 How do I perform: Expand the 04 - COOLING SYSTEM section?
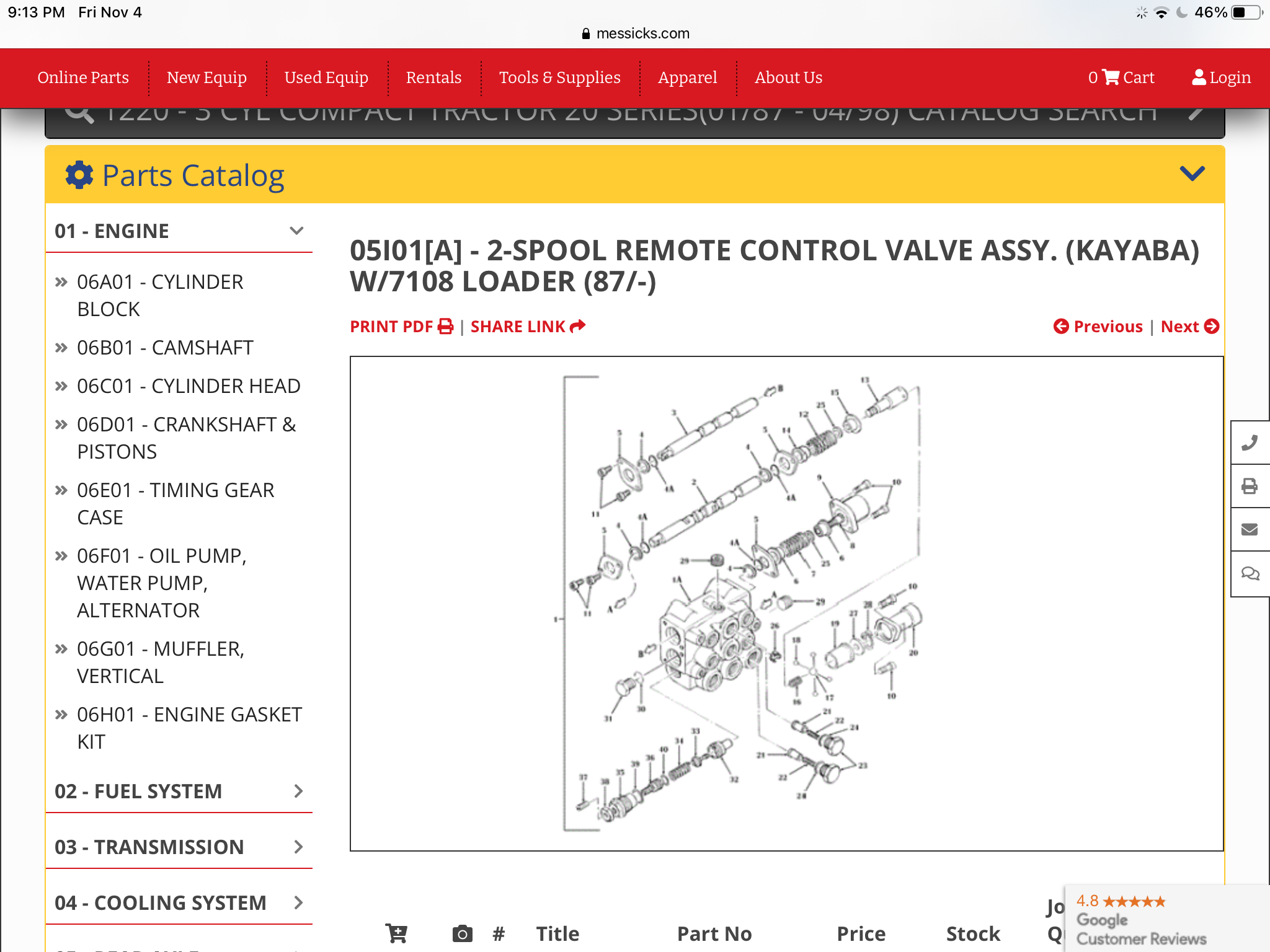pyautogui.click(x=179, y=902)
